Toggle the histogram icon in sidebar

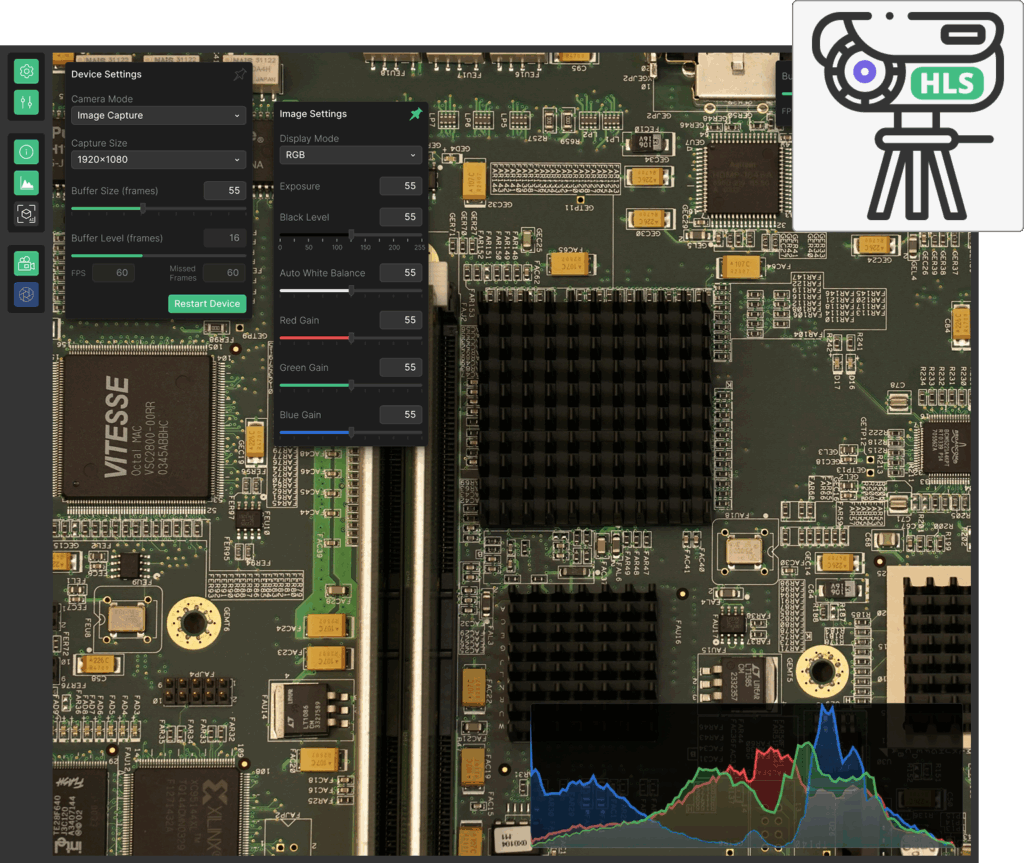27,183
